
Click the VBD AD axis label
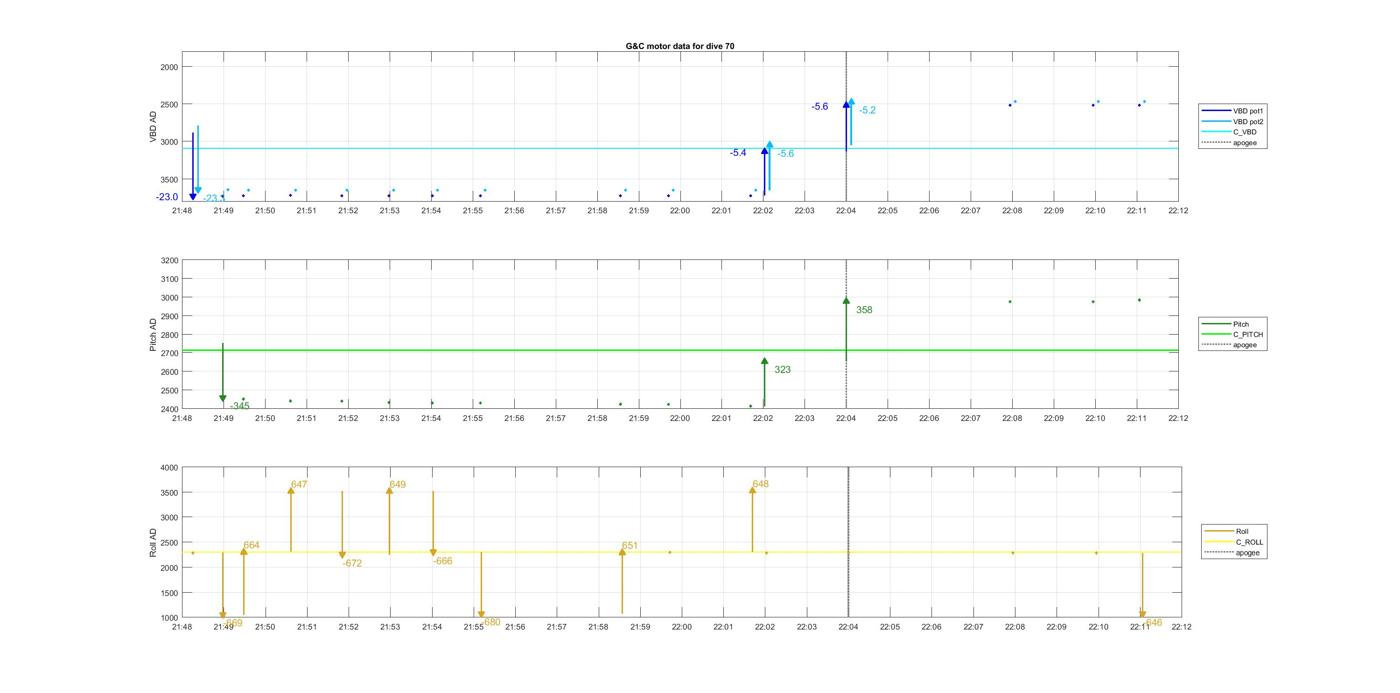pyautogui.click(x=154, y=126)
